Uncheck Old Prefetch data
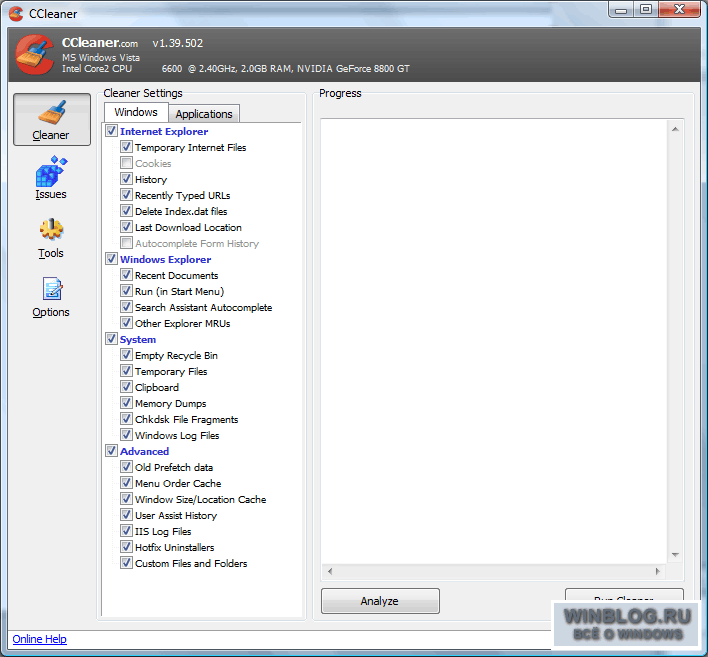The image size is (708, 657). [126, 467]
